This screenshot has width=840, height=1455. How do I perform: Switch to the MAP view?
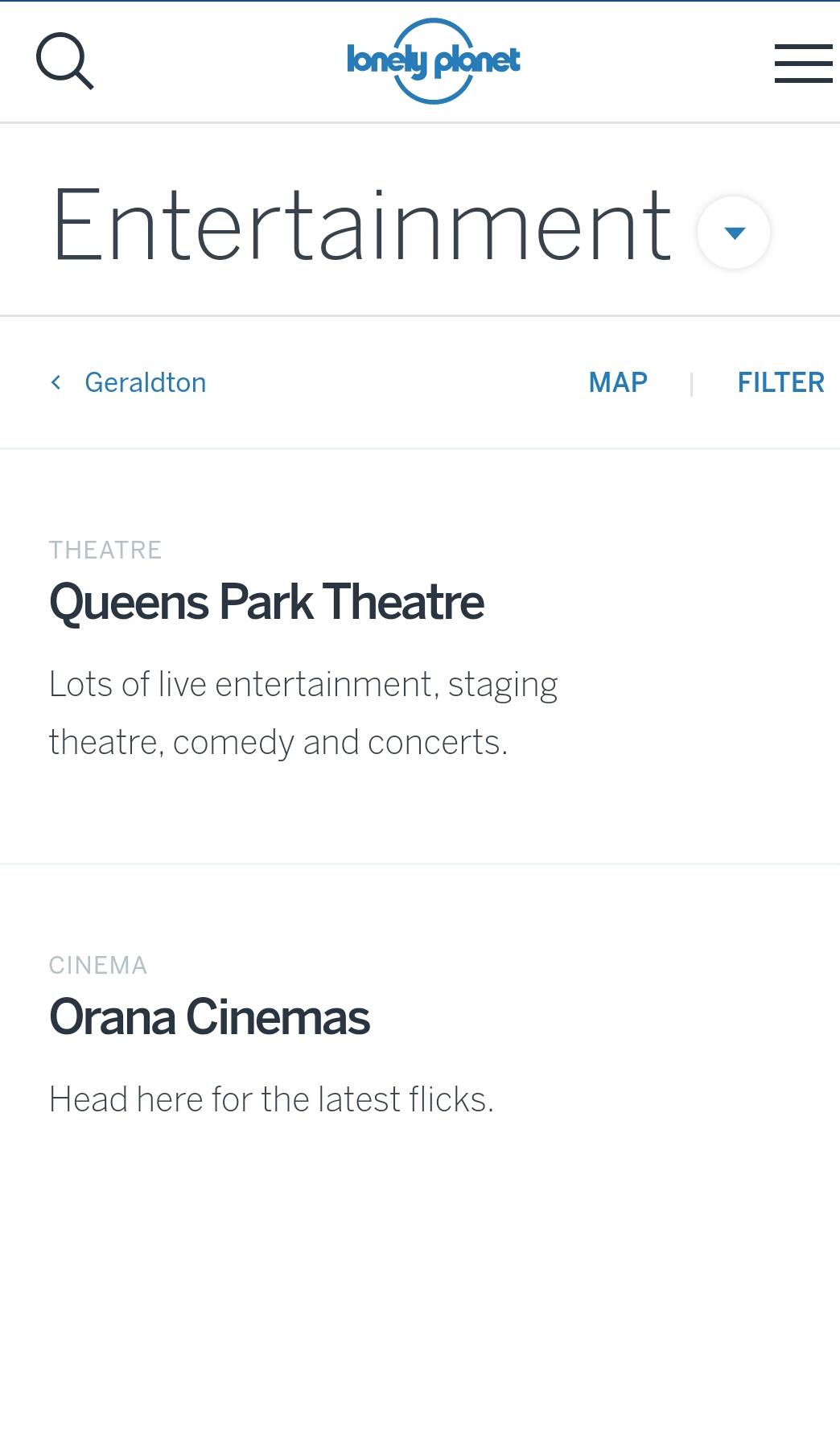point(617,382)
